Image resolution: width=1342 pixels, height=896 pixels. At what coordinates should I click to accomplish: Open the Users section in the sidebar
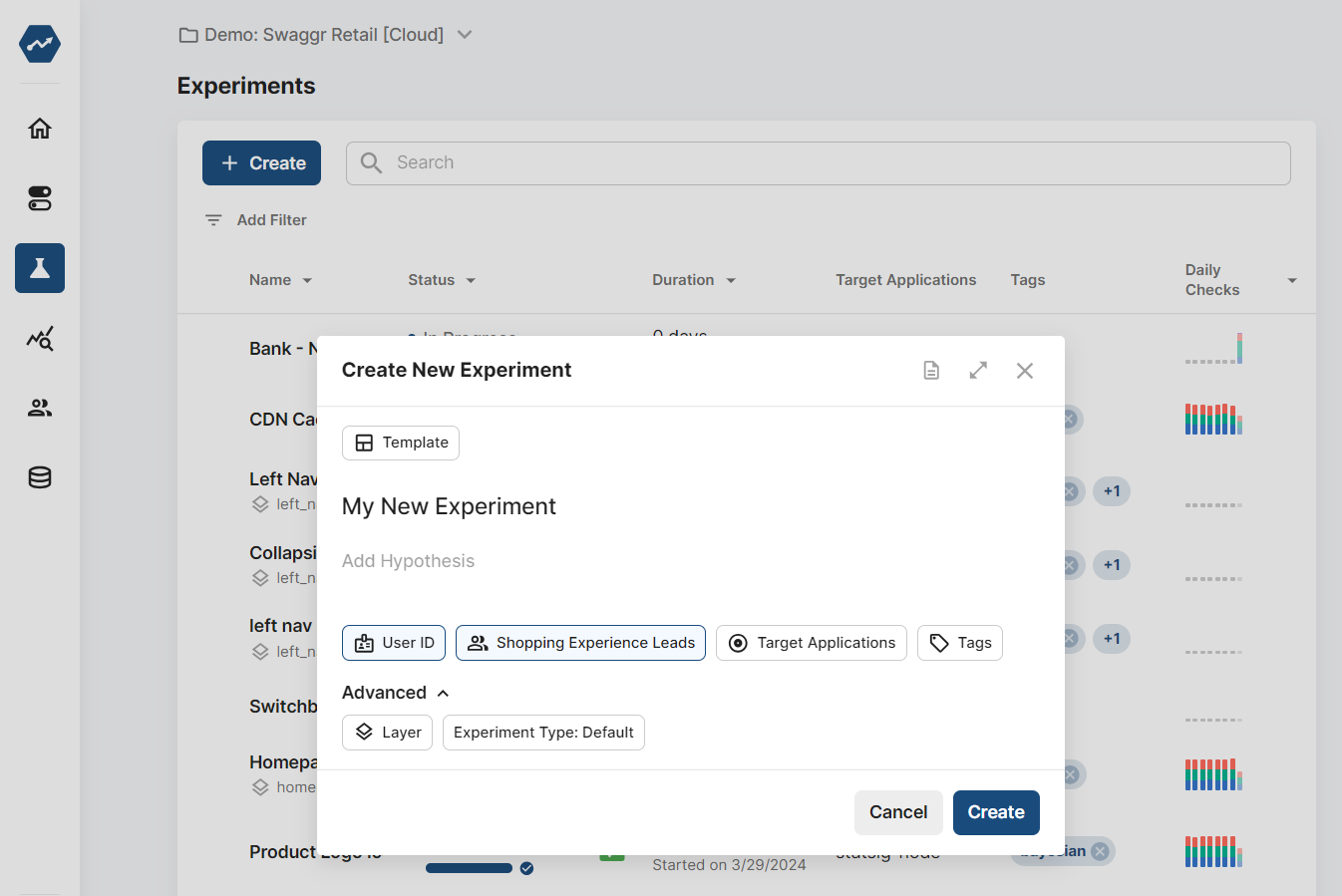tap(39, 407)
